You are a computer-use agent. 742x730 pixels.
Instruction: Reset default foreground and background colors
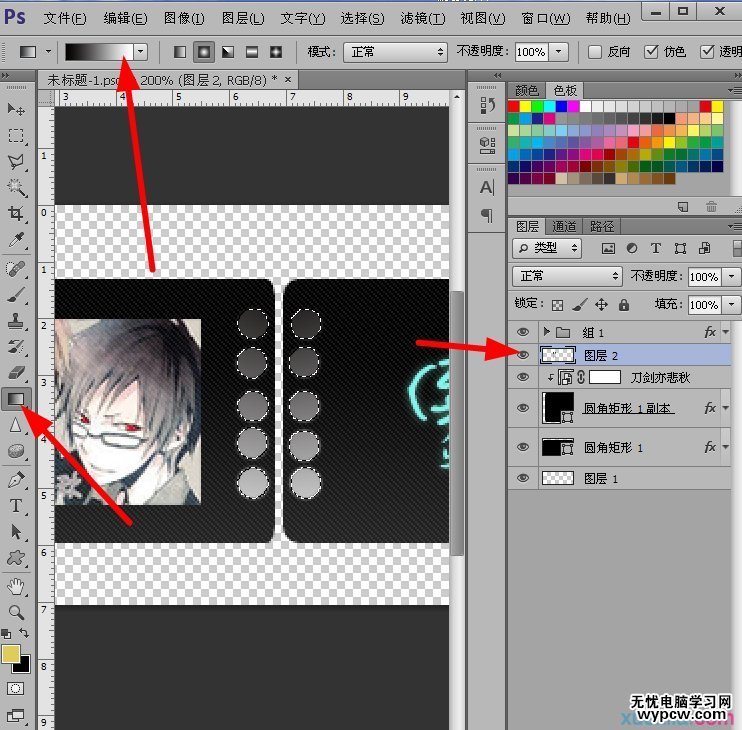[6, 633]
